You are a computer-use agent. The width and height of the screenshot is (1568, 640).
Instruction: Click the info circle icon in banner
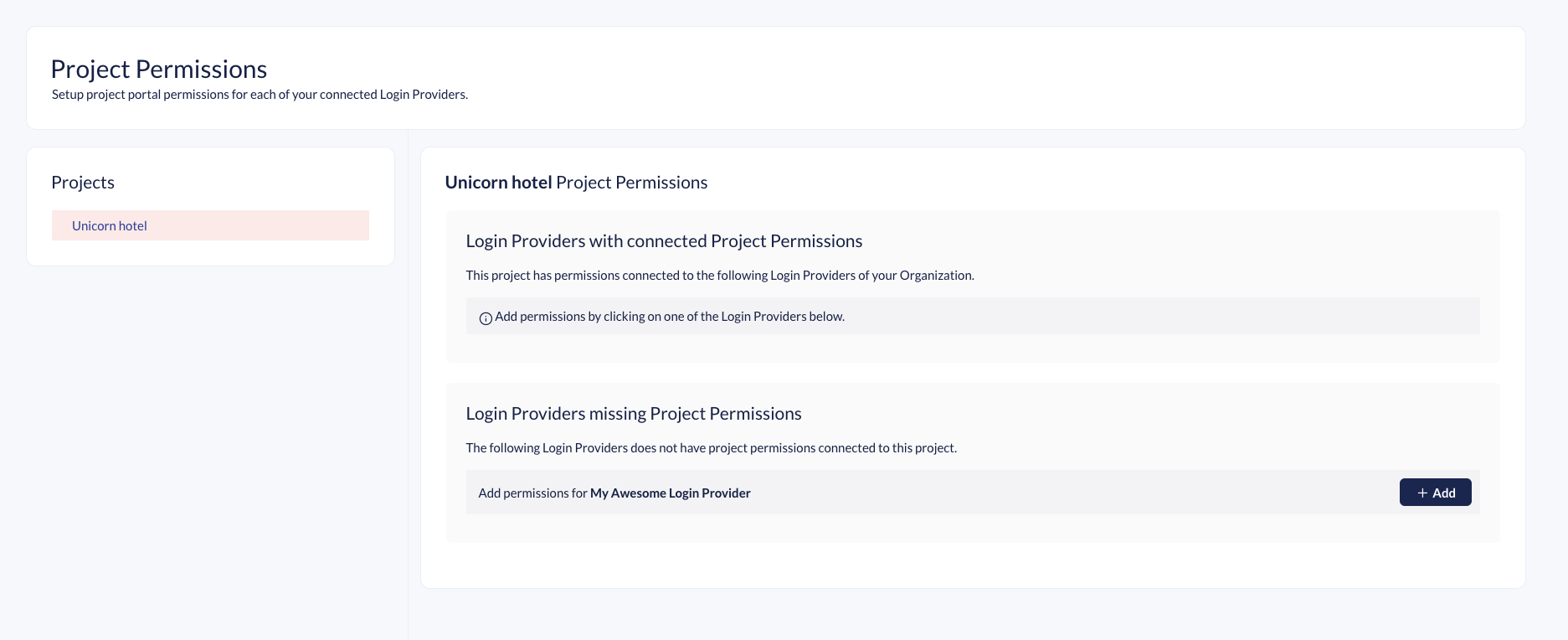tap(485, 318)
